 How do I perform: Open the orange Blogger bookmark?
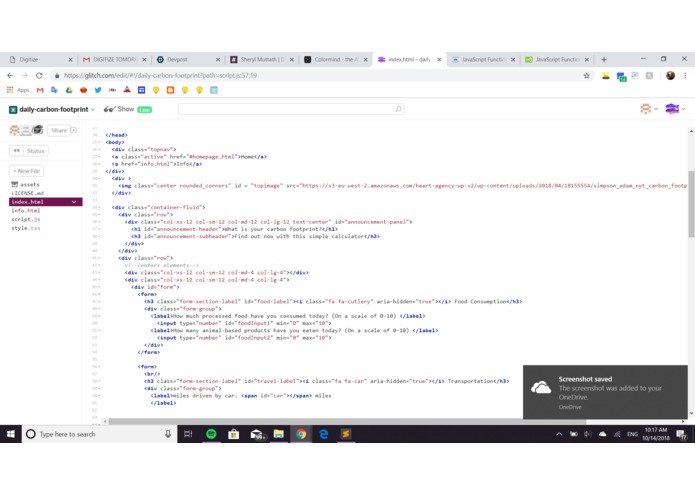pos(170,90)
